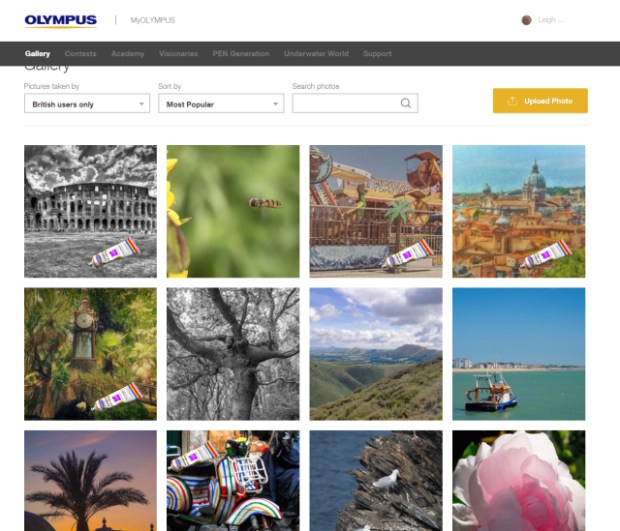Select the Gallery tab
Image resolution: width=620 pixels, height=531 pixels.
click(x=38, y=53)
